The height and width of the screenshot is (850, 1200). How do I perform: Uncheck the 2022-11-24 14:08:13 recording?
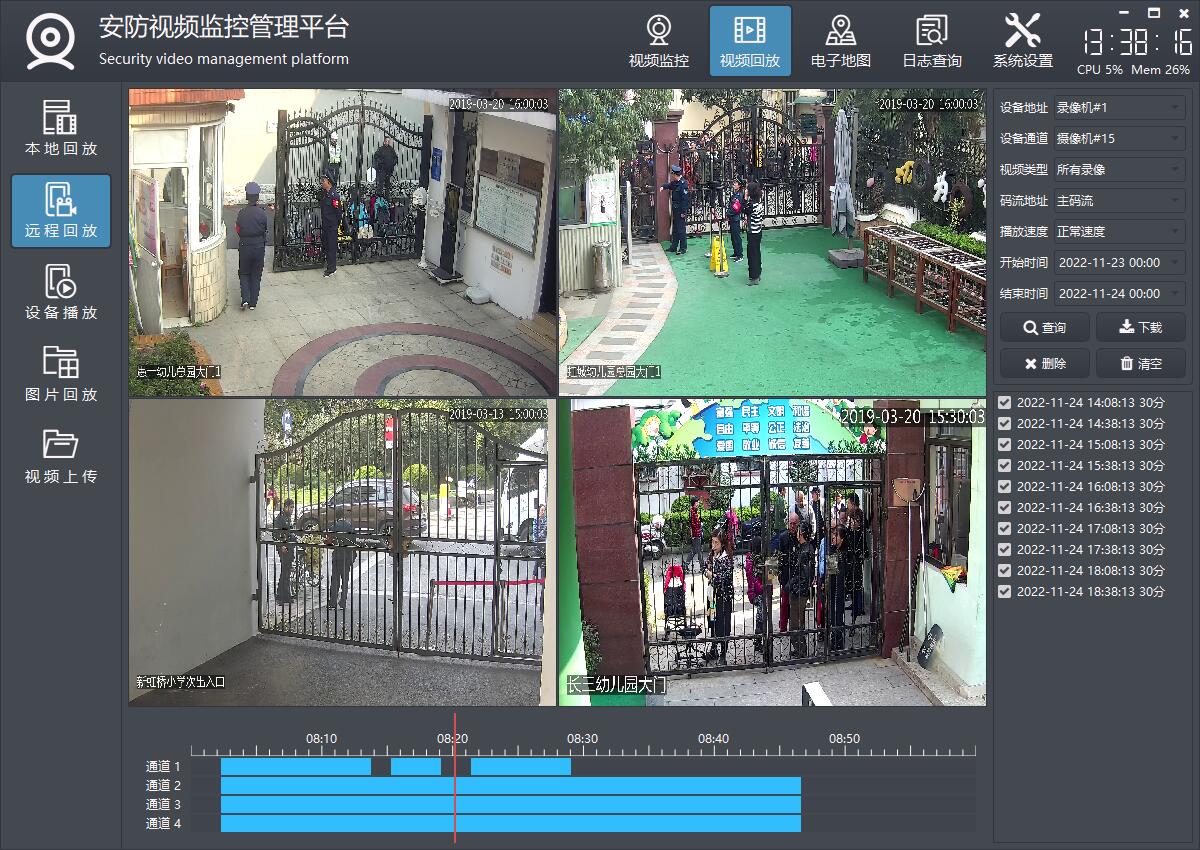[1005, 403]
